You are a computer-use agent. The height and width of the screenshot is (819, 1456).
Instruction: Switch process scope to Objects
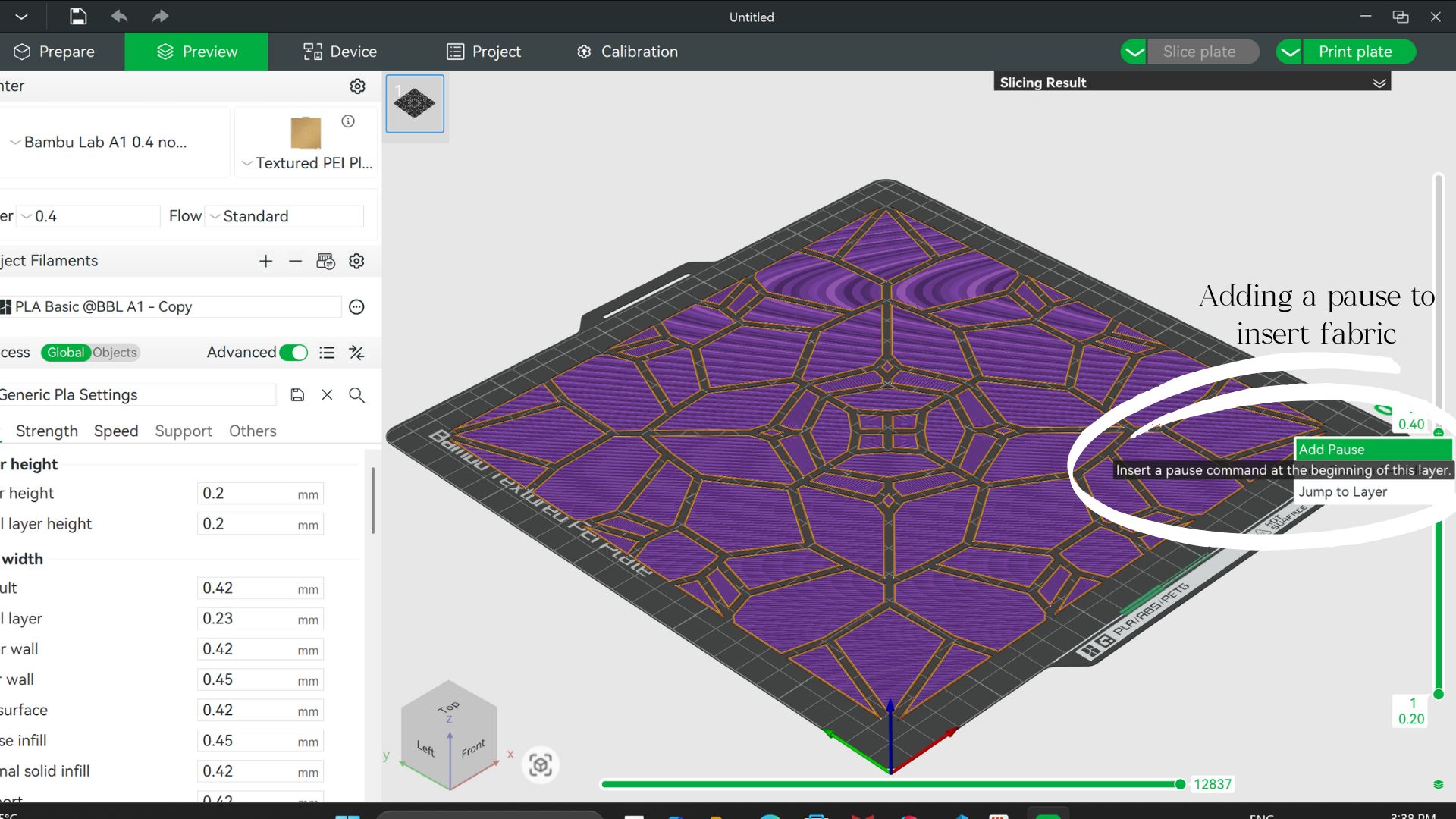click(115, 353)
